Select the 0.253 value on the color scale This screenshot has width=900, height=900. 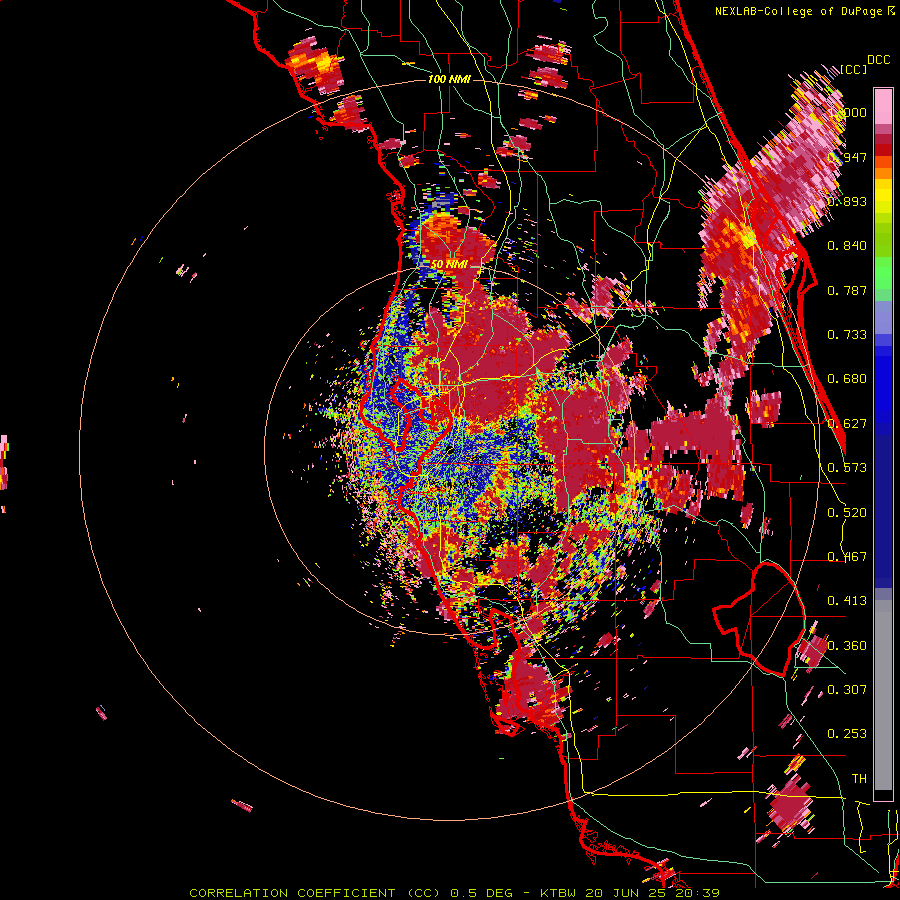(847, 734)
